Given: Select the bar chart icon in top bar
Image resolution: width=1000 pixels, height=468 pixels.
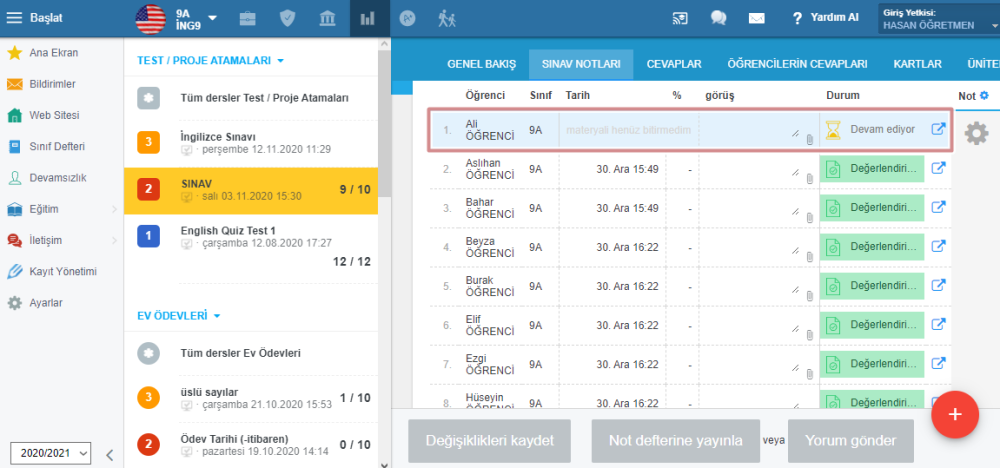Looking at the screenshot, I should pyautogui.click(x=367, y=18).
